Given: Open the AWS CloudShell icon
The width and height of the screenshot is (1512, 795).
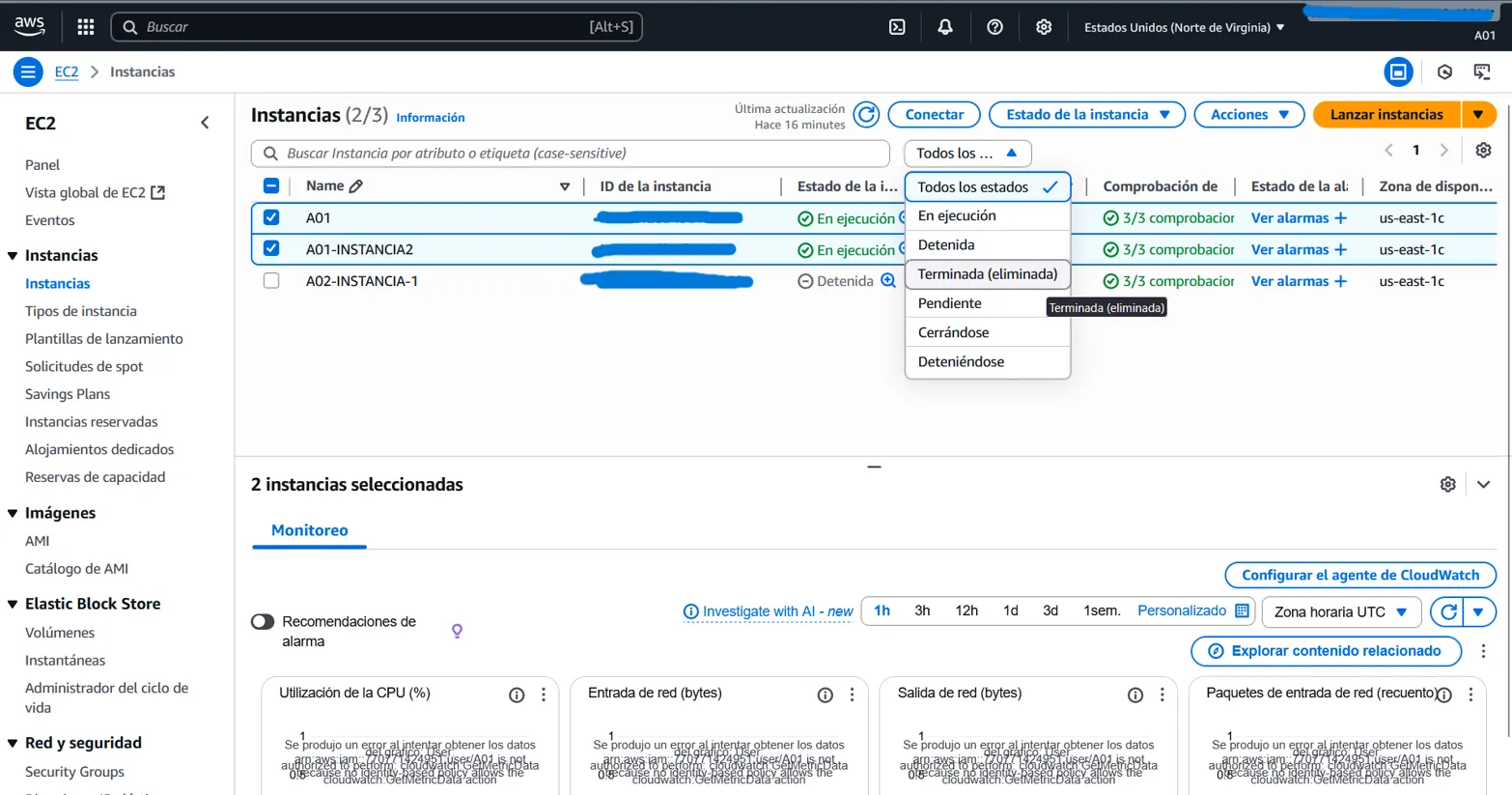Looking at the screenshot, I should (x=897, y=27).
